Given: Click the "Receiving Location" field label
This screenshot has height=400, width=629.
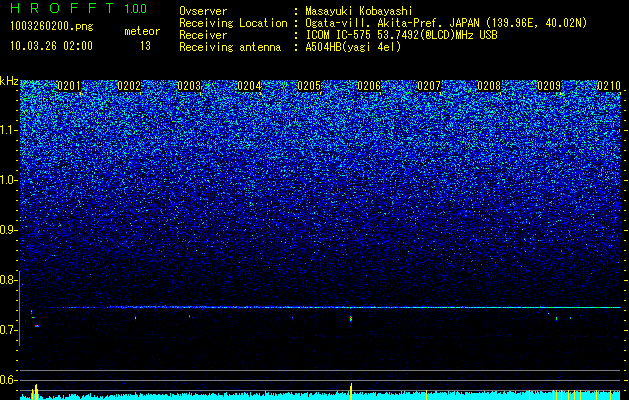Looking at the screenshot, I should coord(233,23).
